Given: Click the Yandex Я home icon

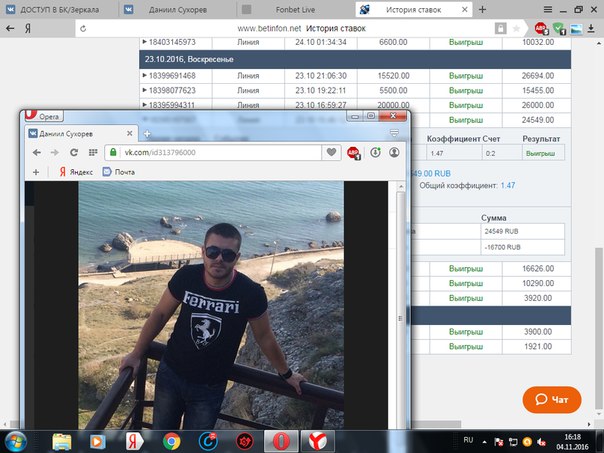Looking at the screenshot, I should (28, 28).
